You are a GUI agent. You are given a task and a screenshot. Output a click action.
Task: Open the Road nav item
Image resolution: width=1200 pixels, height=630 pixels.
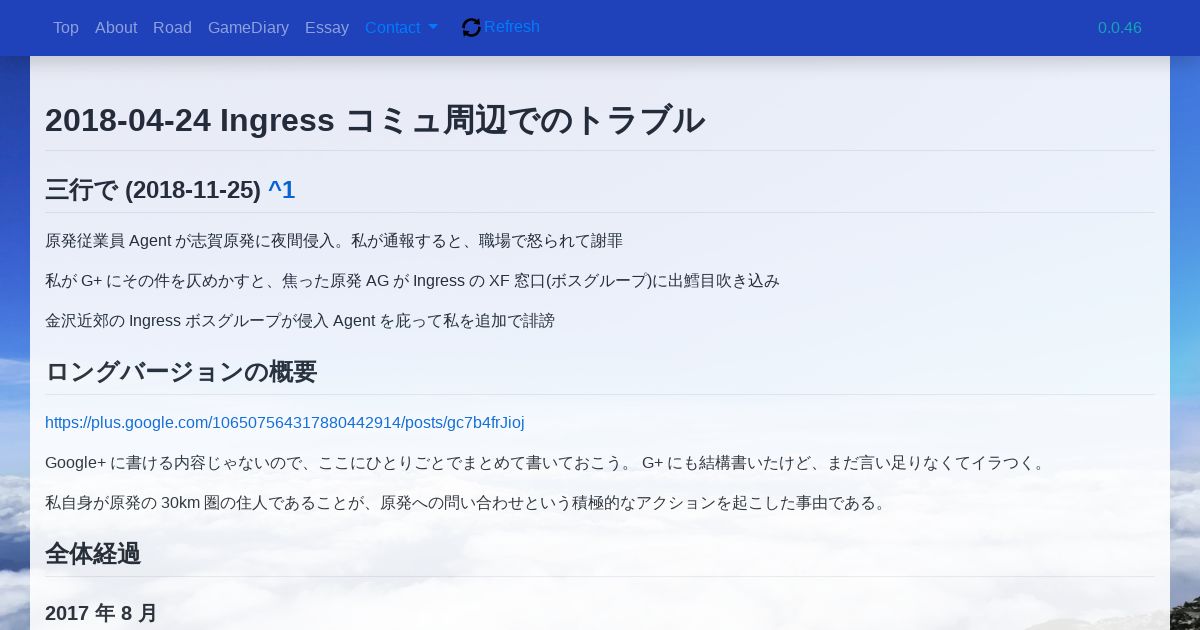pos(172,28)
